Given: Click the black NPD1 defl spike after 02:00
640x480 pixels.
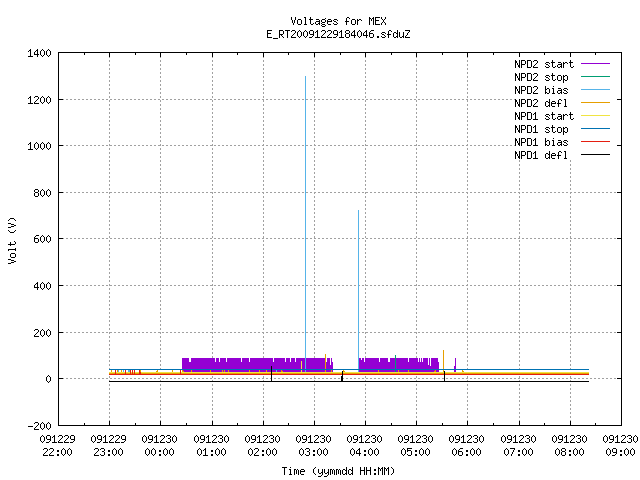Looking at the screenshot, I should pos(271,374).
